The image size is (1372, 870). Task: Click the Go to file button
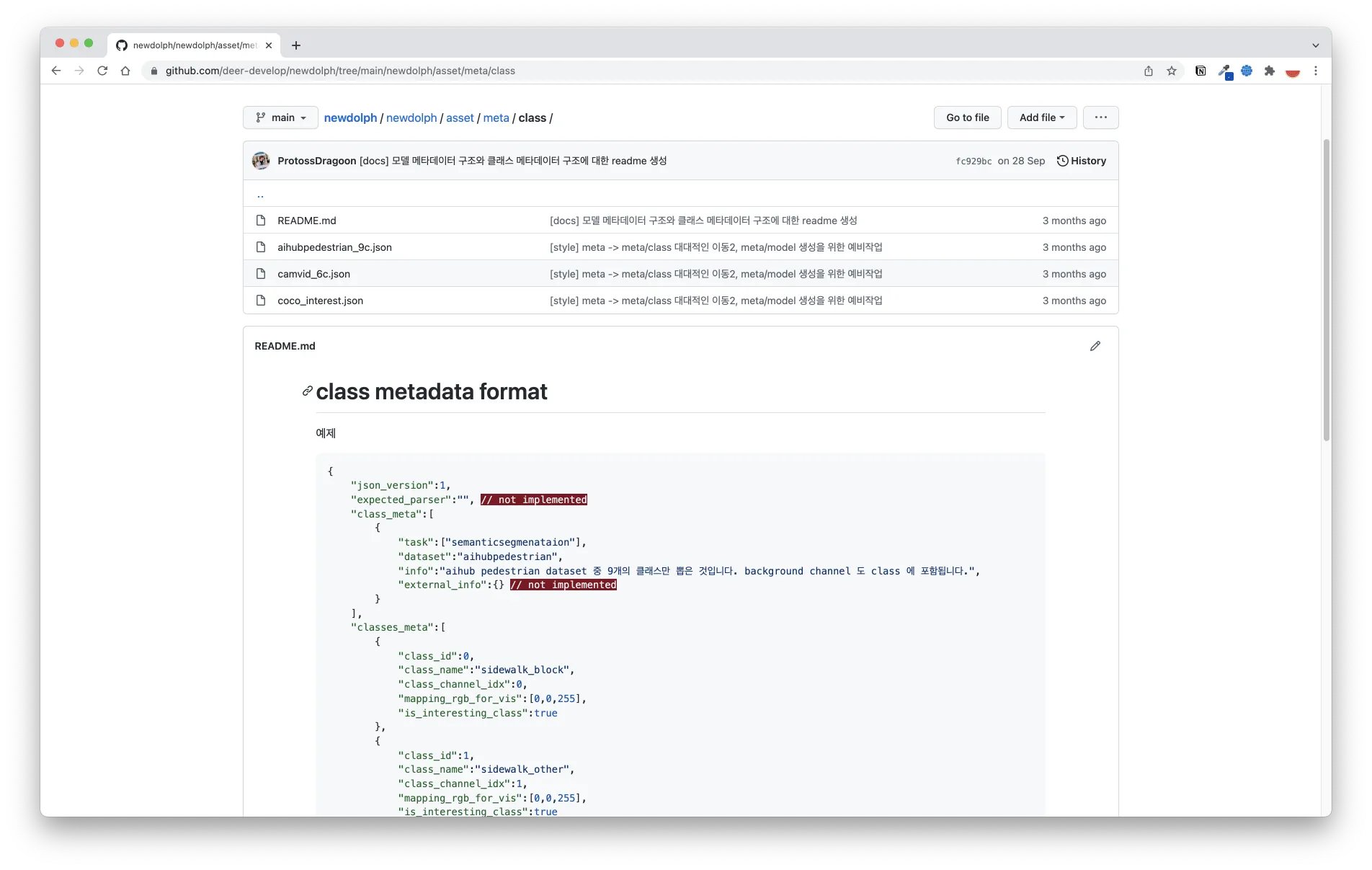tap(967, 117)
